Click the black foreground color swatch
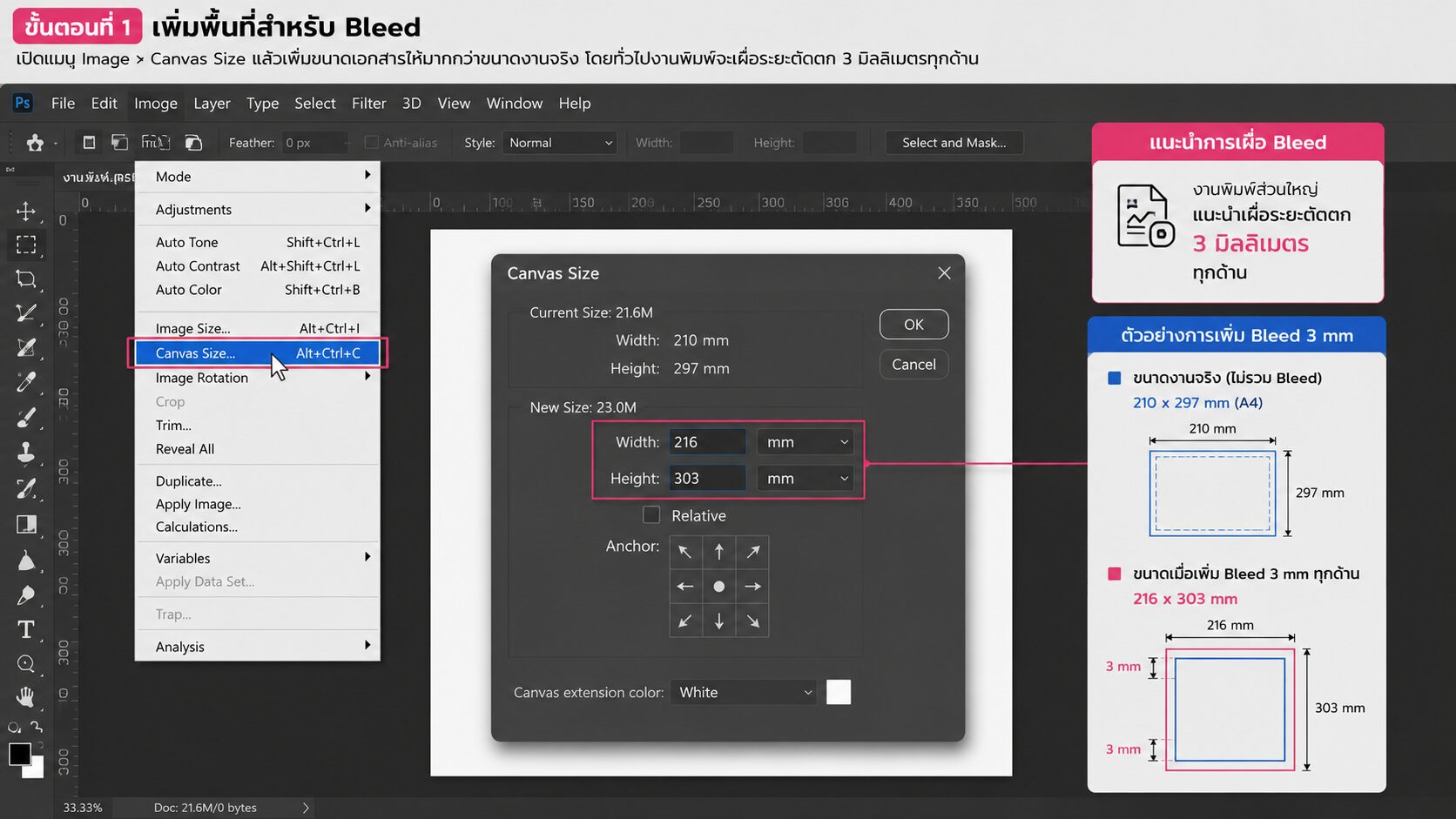 coord(19,754)
